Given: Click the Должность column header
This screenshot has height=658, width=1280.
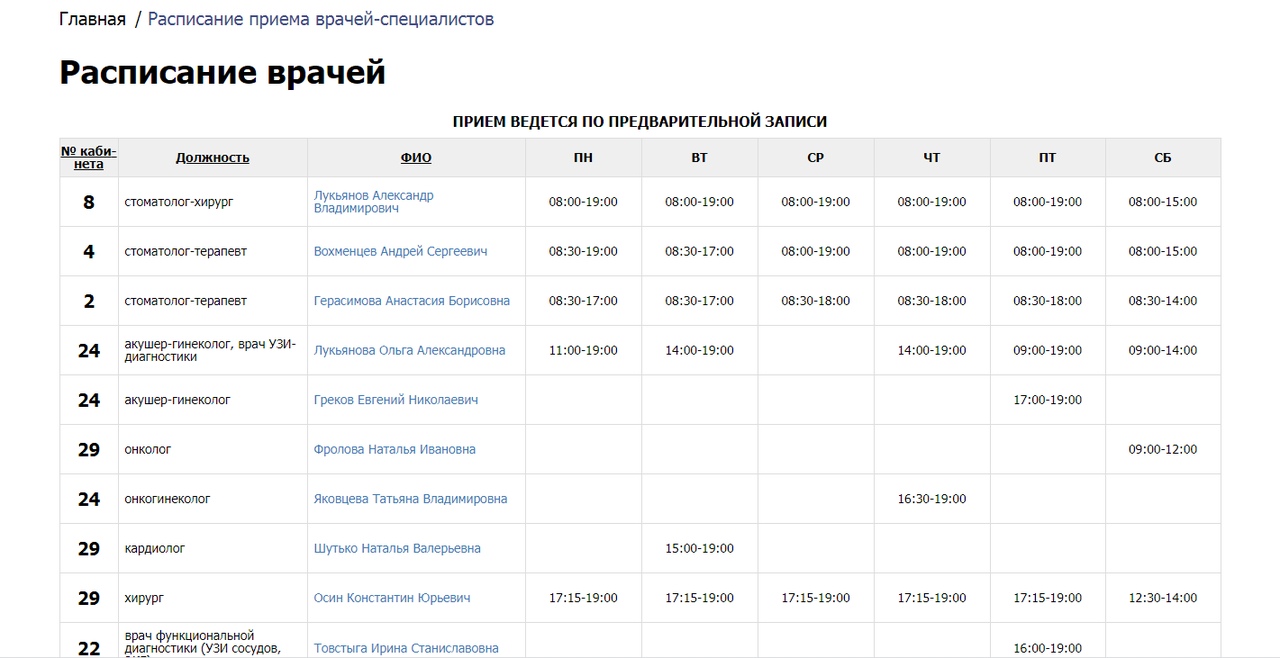Looking at the screenshot, I should pyautogui.click(x=213, y=158).
